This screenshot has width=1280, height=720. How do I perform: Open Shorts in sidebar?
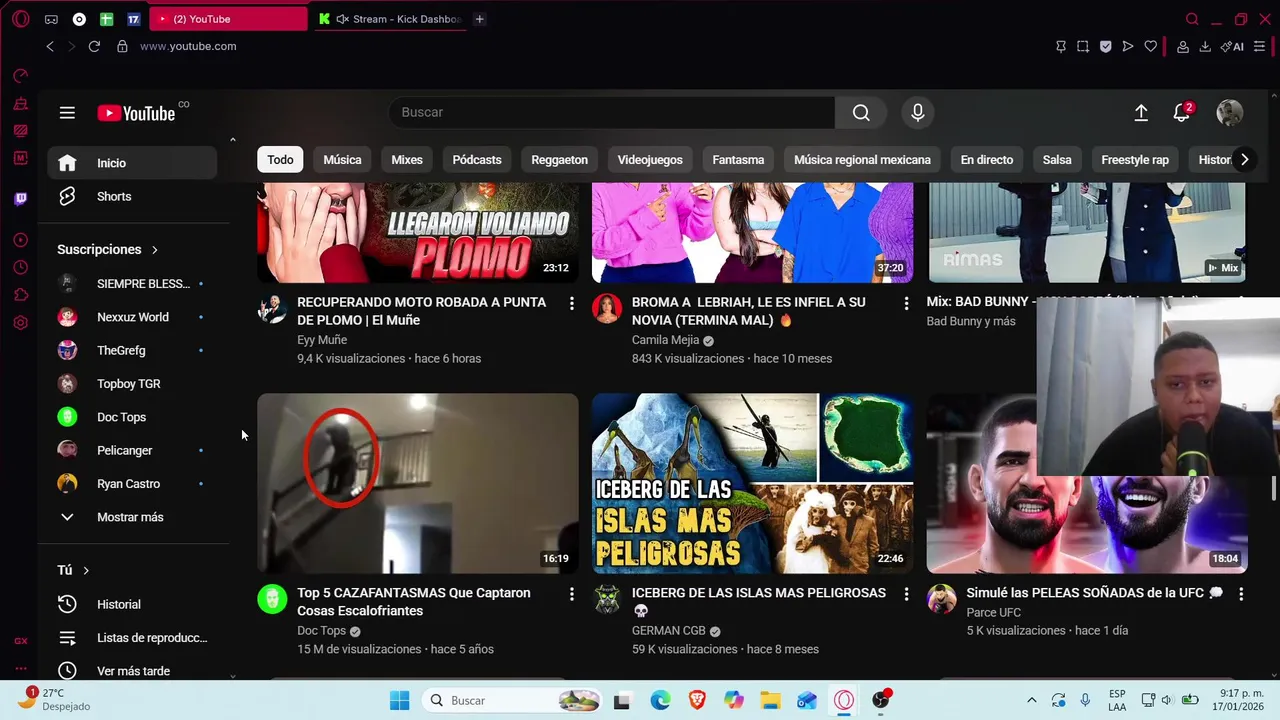tap(132, 196)
